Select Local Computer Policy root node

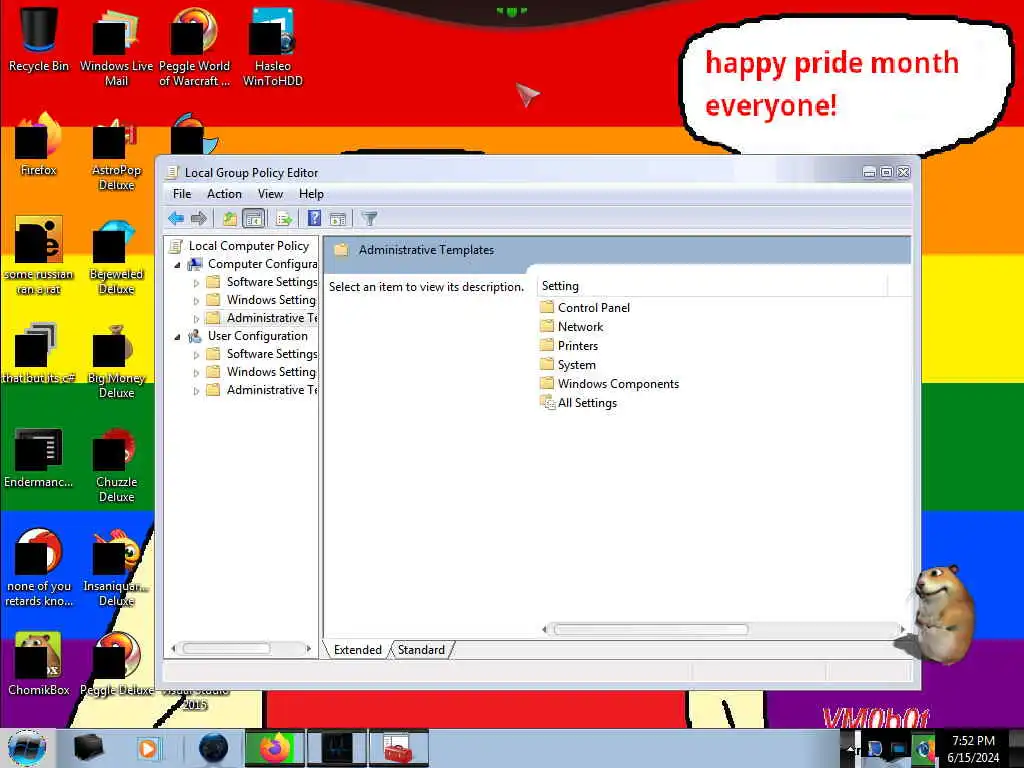pos(248,246)
